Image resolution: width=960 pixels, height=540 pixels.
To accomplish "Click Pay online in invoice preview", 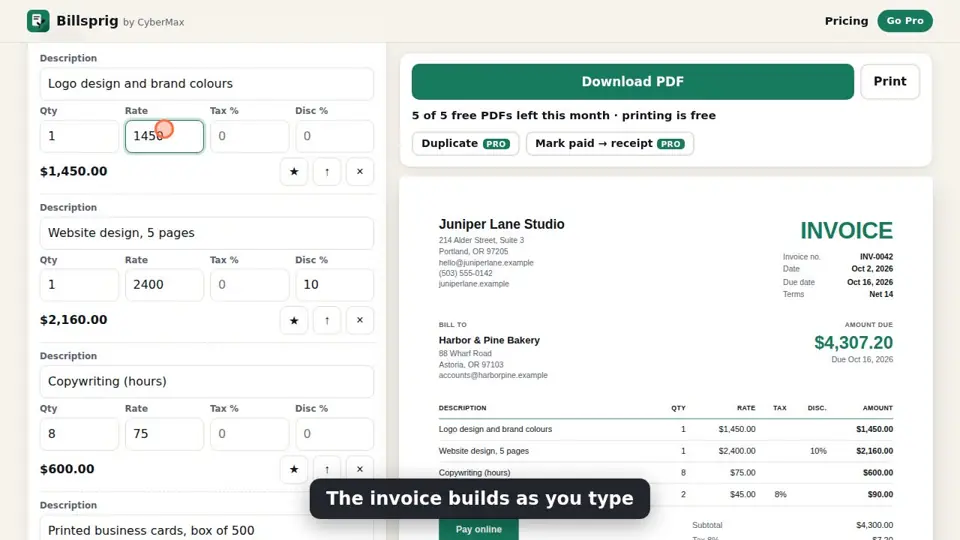I will pyautogui.click(x=479, y=529).
